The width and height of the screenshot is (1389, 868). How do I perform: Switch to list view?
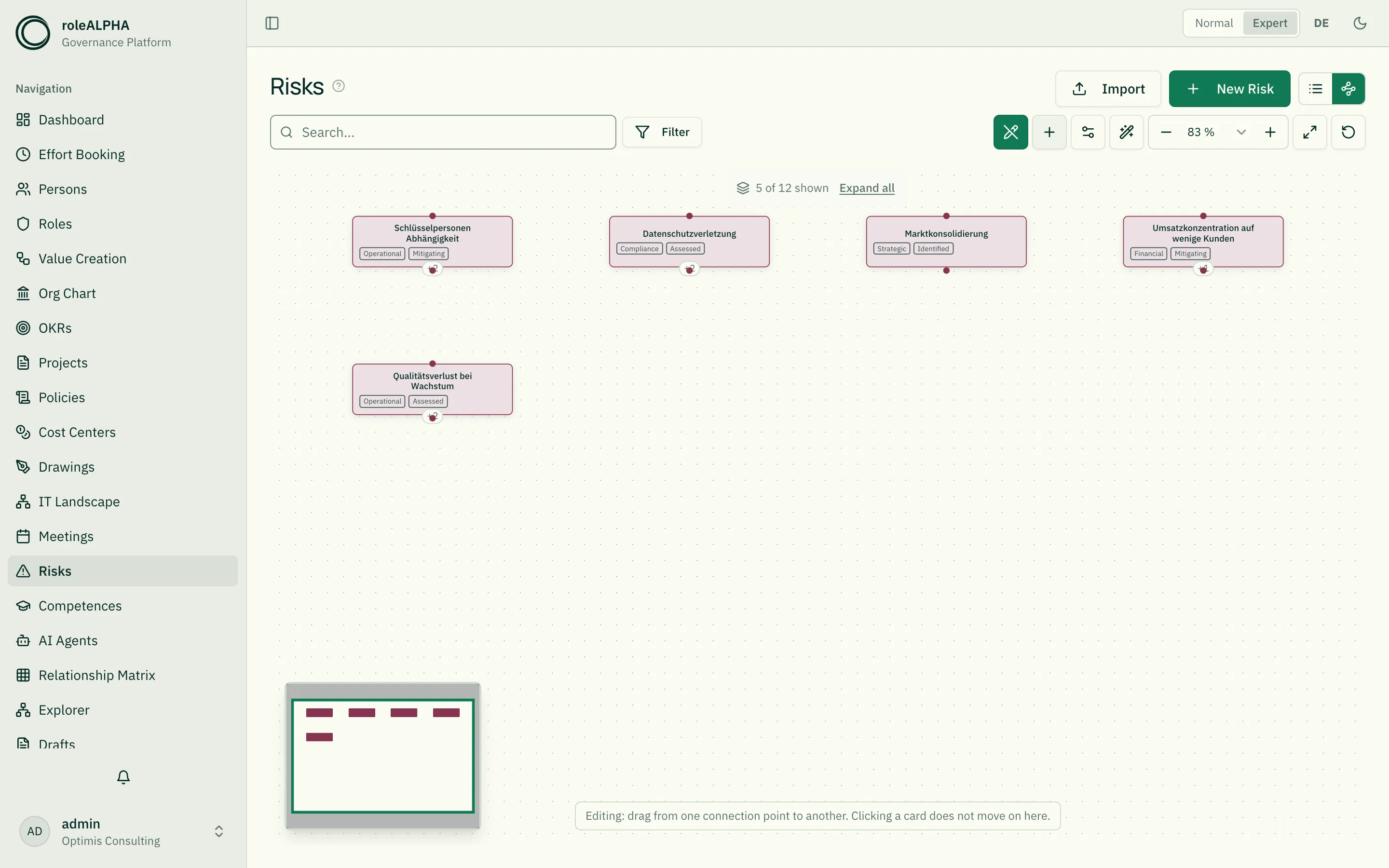[x=1316, y=88]
